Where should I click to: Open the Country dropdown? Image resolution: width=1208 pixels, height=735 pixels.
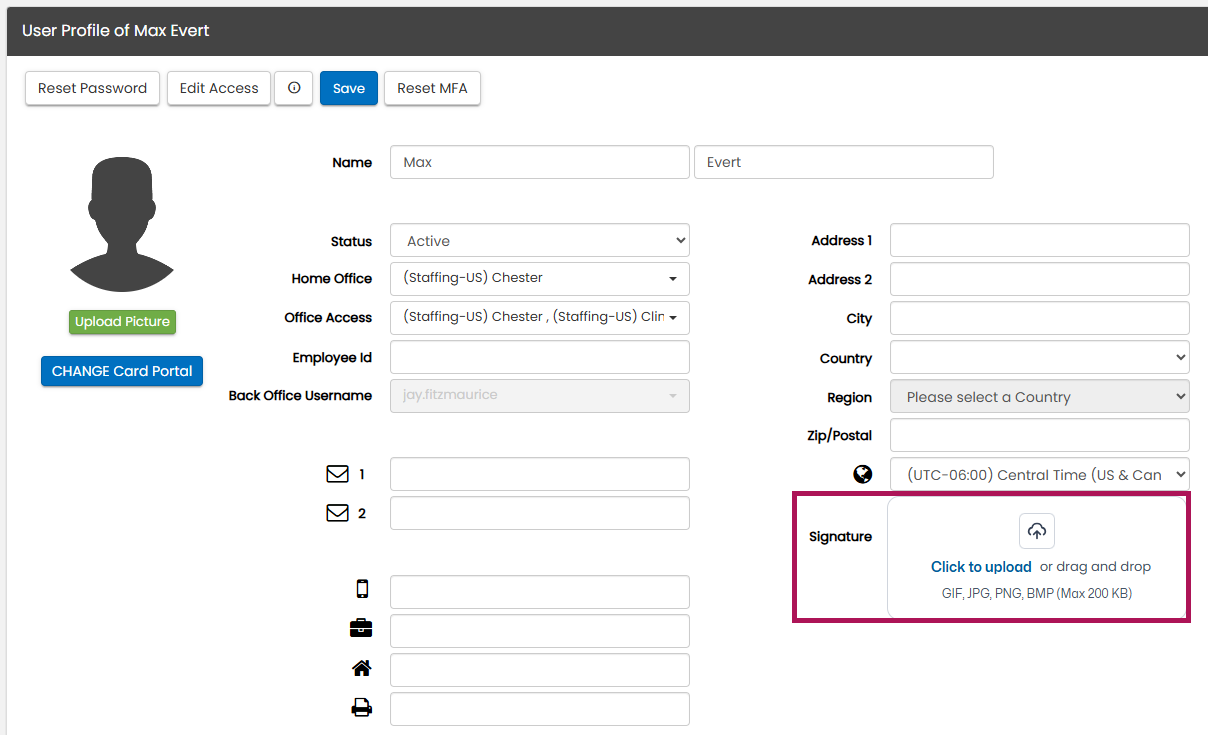click(1040, 357)
